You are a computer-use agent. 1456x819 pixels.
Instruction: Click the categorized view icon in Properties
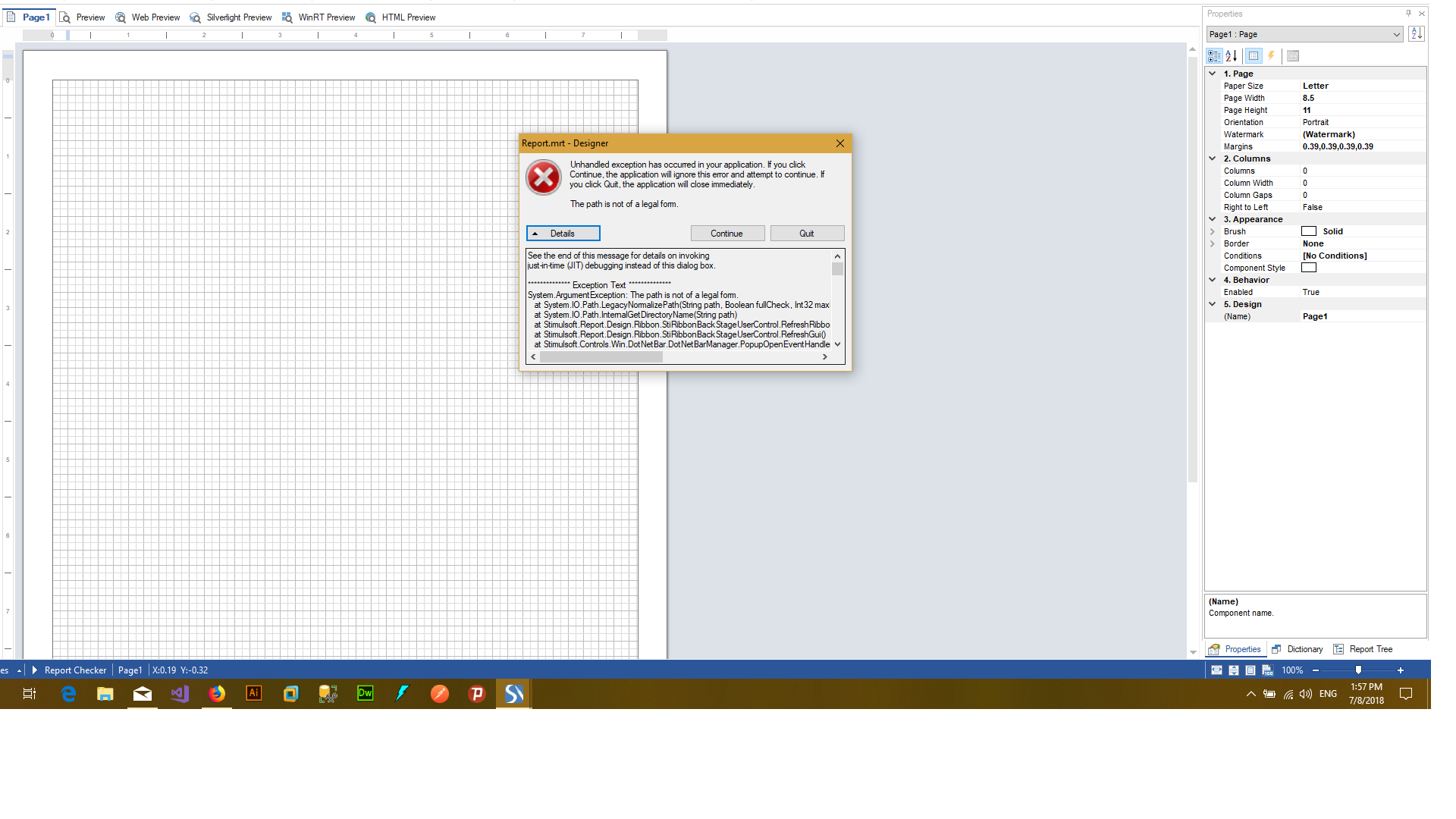pos(1214,56)
